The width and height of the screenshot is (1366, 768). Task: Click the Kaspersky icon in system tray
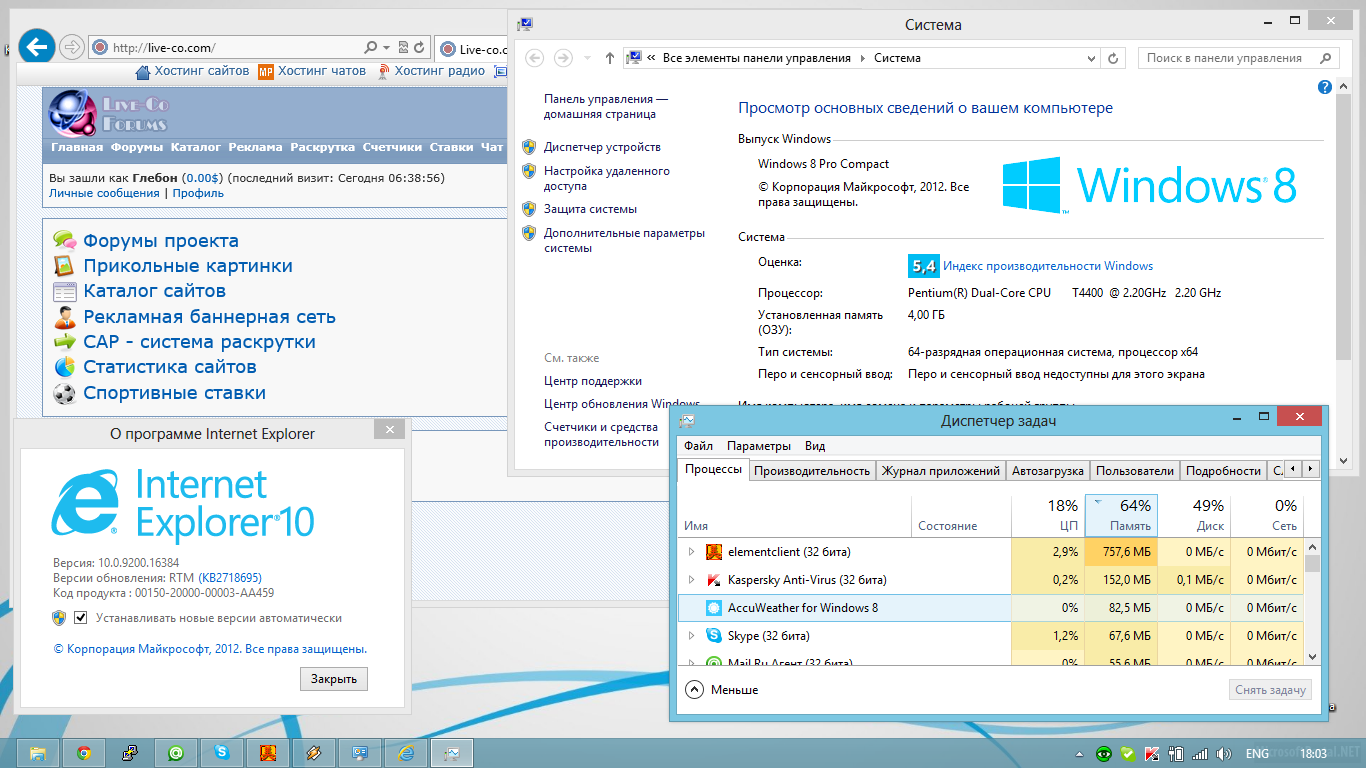1151,753
